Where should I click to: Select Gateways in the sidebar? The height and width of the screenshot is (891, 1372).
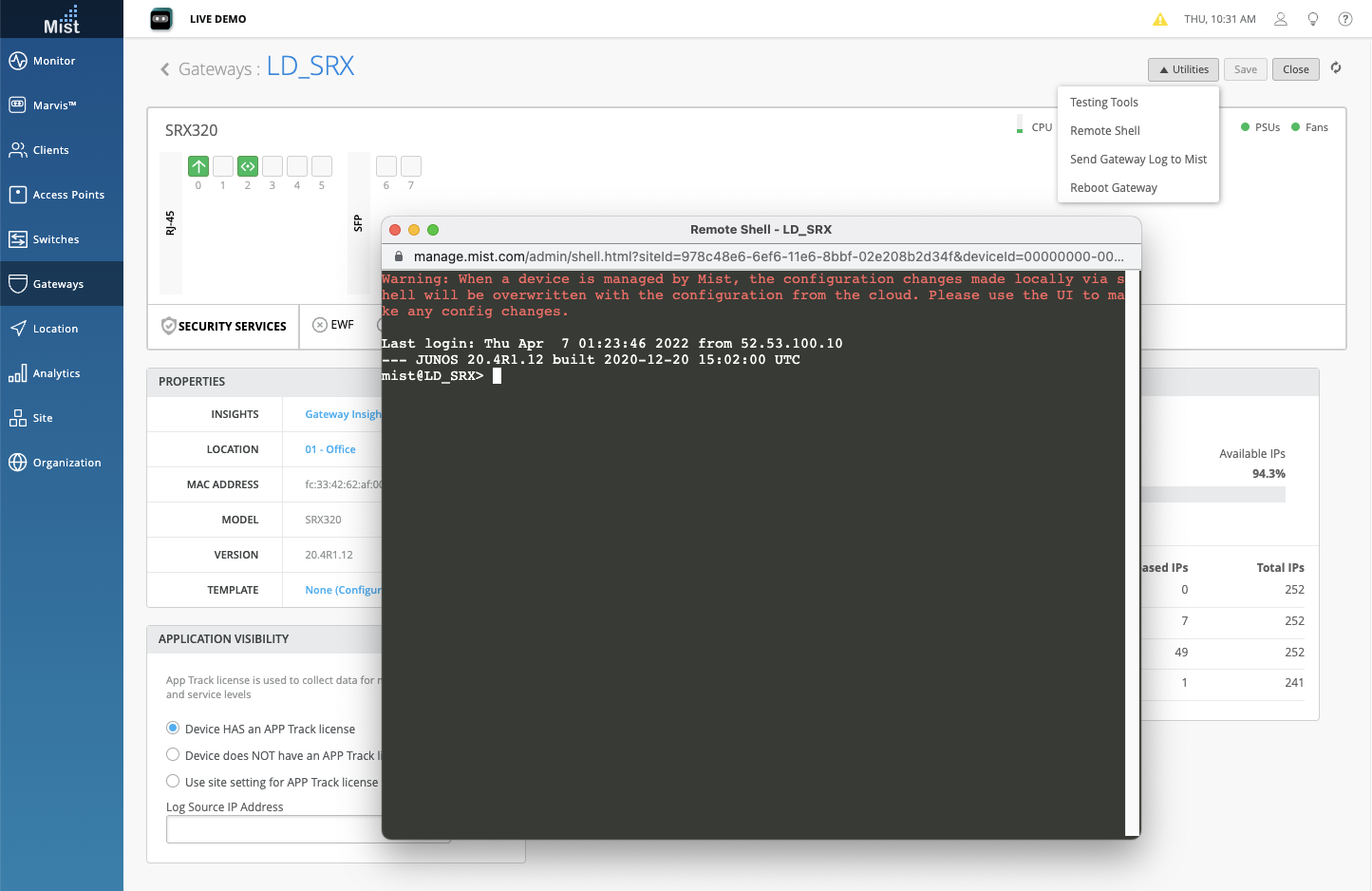tap(62, 284)
